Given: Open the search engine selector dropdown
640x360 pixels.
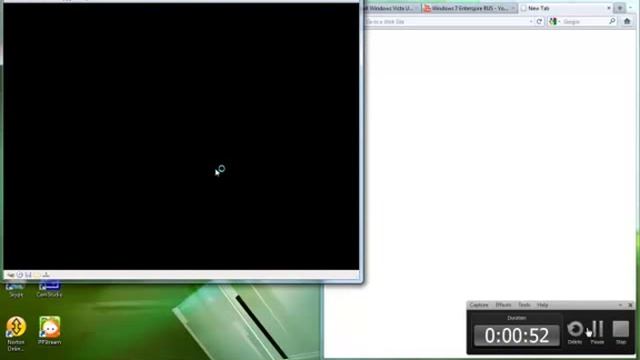Looking at the screenshot, I should pyautogui.click(x=555, y=22).
